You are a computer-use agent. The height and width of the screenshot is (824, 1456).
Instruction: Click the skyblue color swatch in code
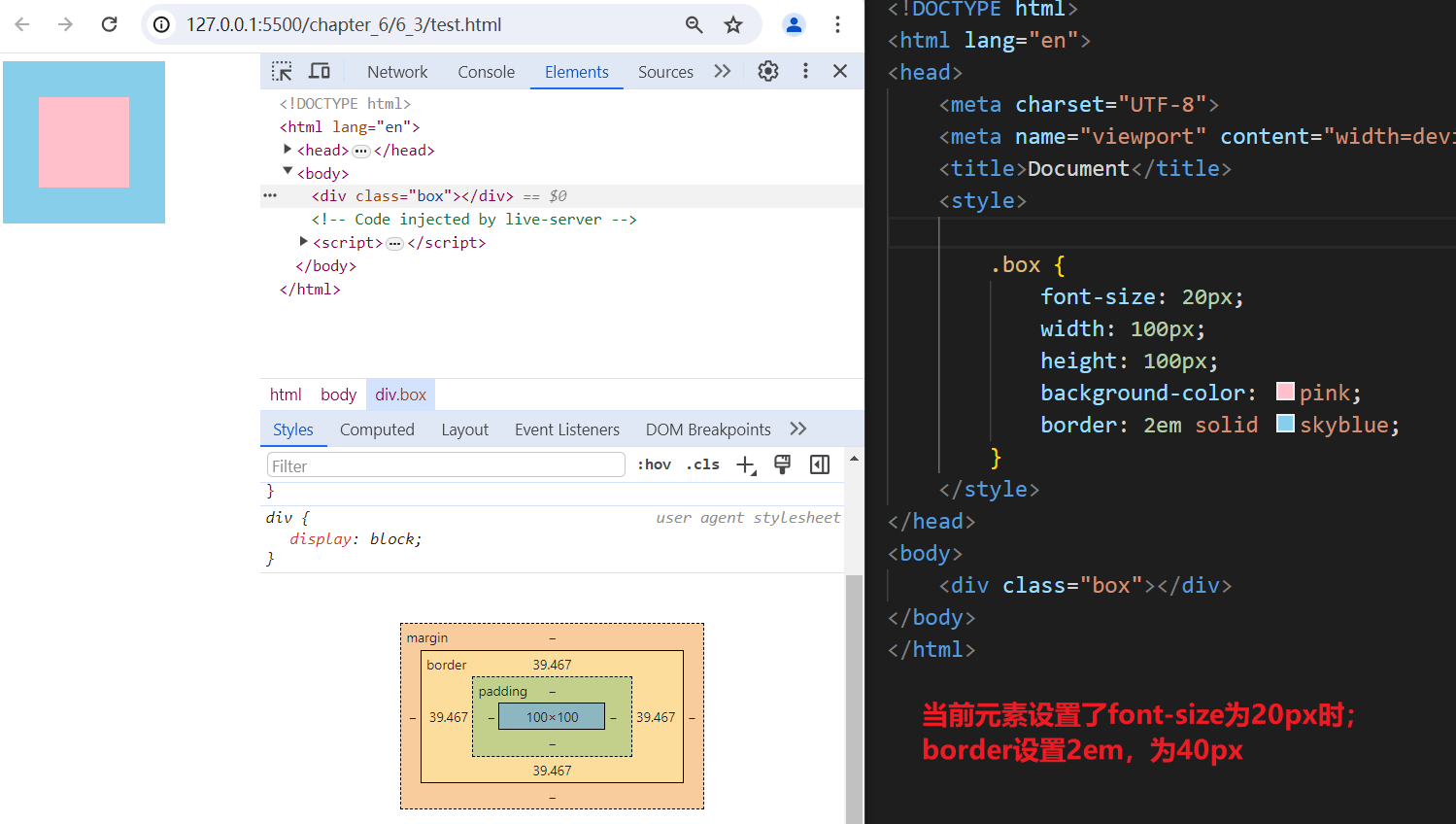[1285, 424]
